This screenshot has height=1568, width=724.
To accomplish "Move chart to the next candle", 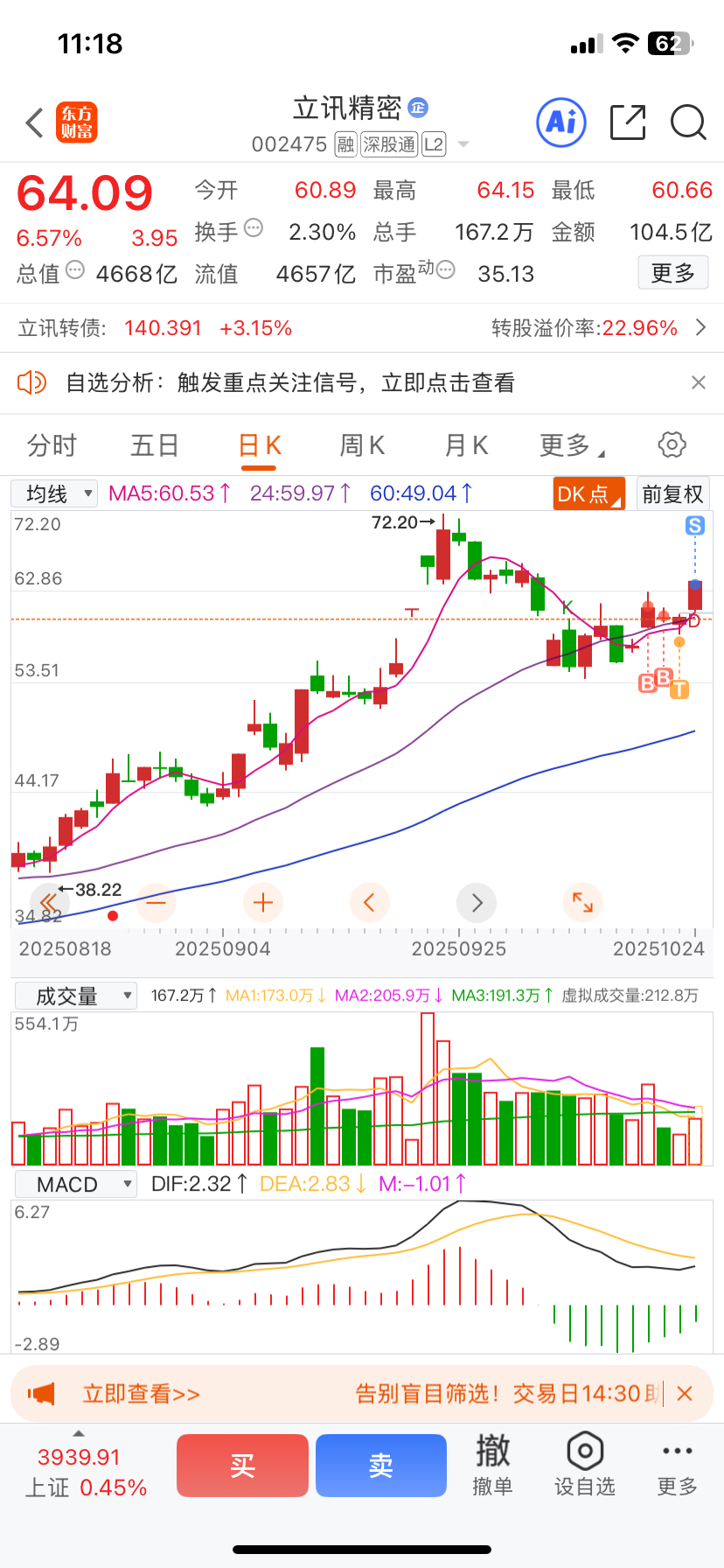I will point(477,902).
